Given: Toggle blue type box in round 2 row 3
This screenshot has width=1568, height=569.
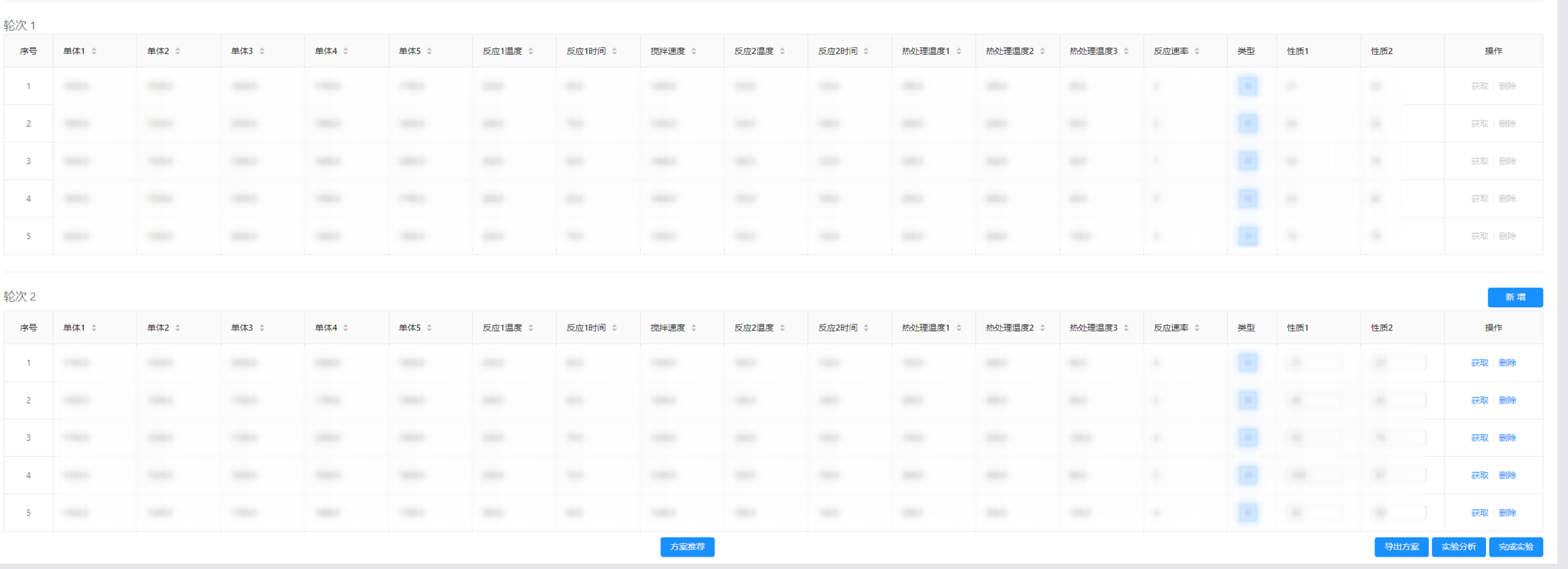Looking at the screenshot, I should coord(1247,438).
